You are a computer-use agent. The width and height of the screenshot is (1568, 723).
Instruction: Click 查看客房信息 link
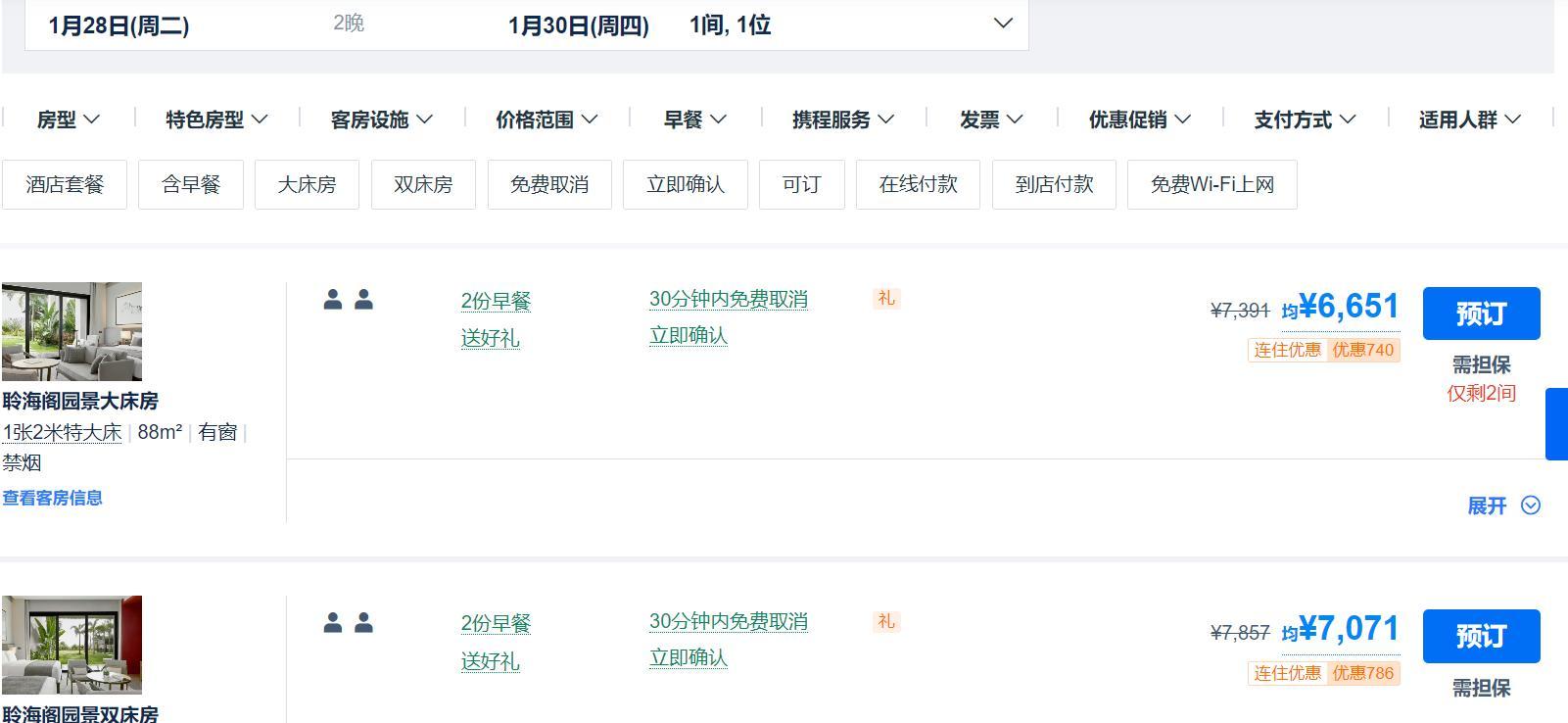coord(53,498)
